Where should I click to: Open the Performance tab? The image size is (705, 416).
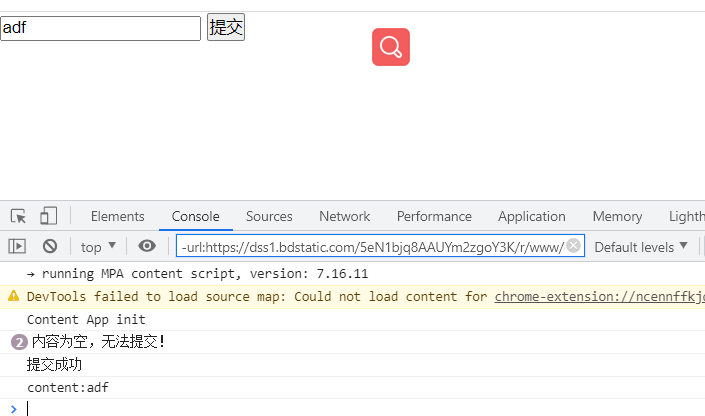click(434, 216)
